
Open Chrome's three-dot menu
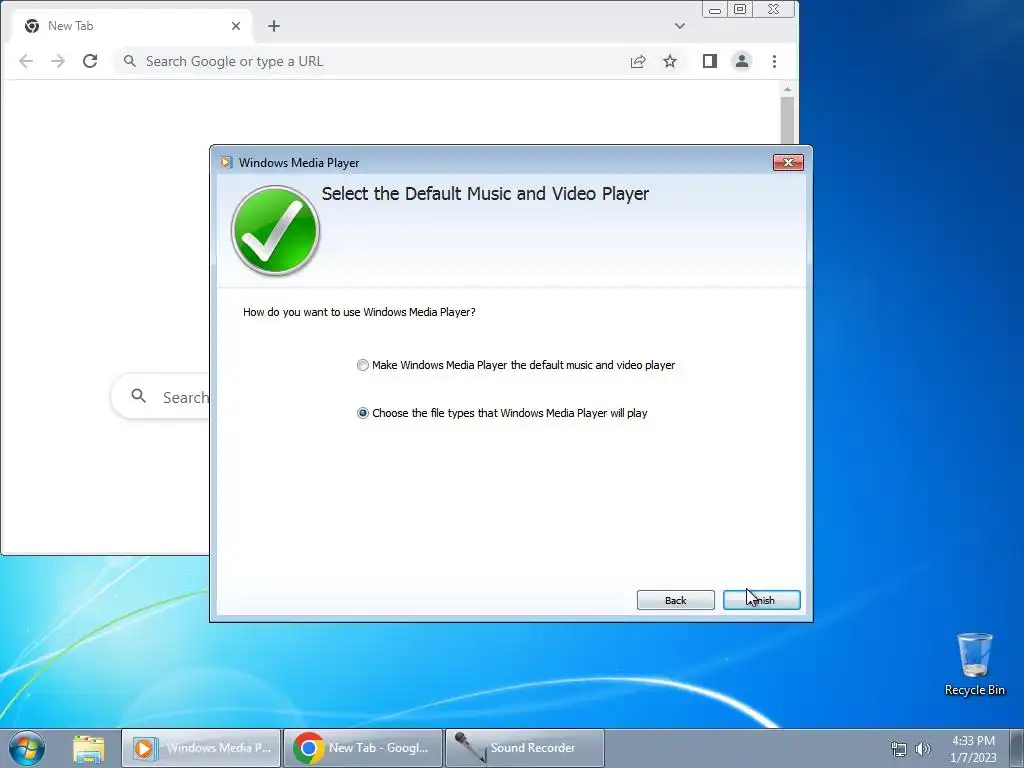(x=775, y=61)
